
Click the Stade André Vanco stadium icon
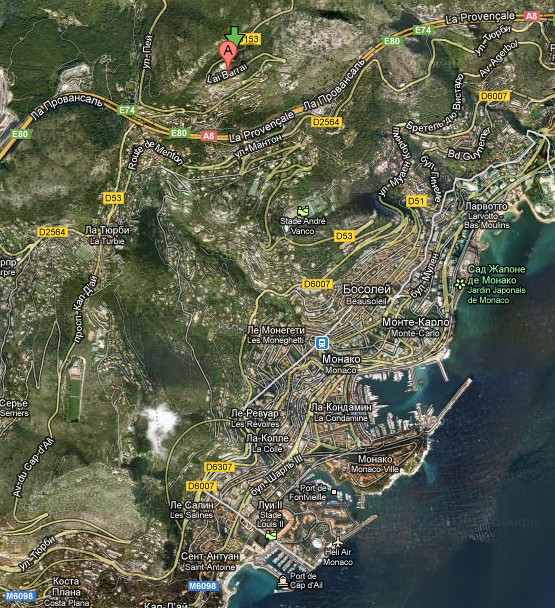point(303,211)
